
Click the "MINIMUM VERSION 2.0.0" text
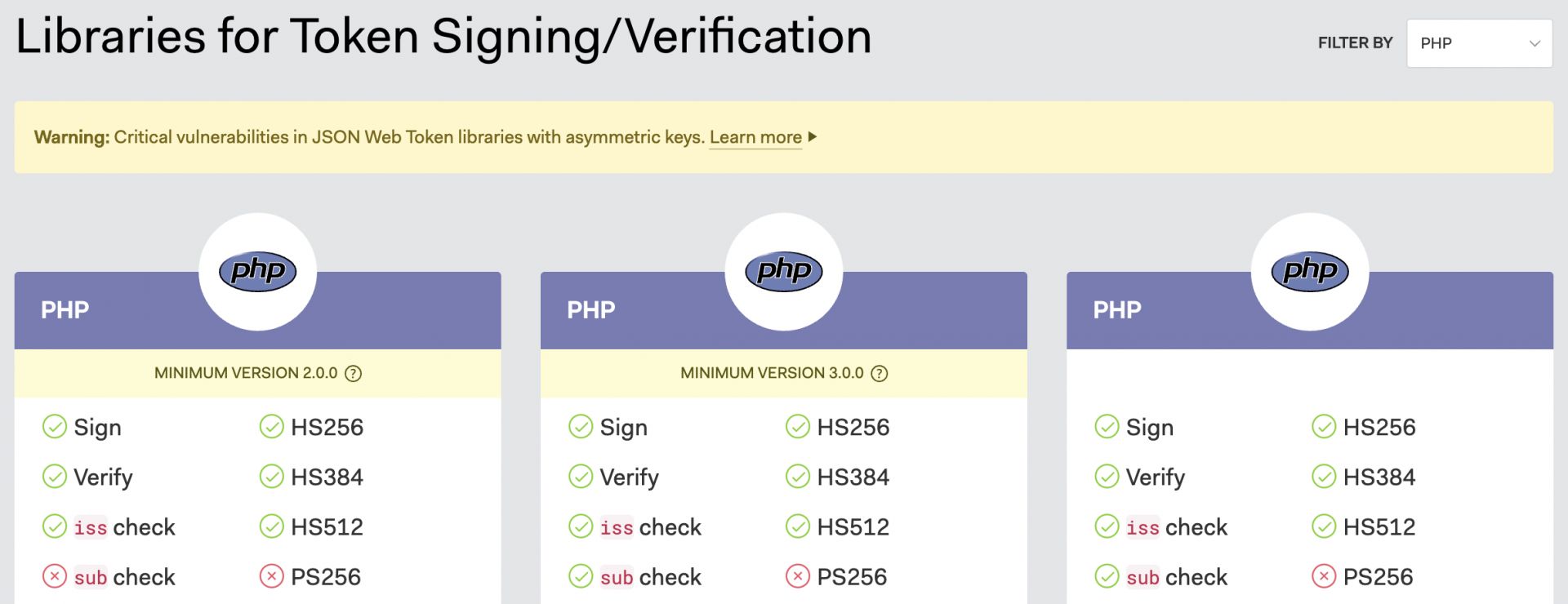click(246, 373)
